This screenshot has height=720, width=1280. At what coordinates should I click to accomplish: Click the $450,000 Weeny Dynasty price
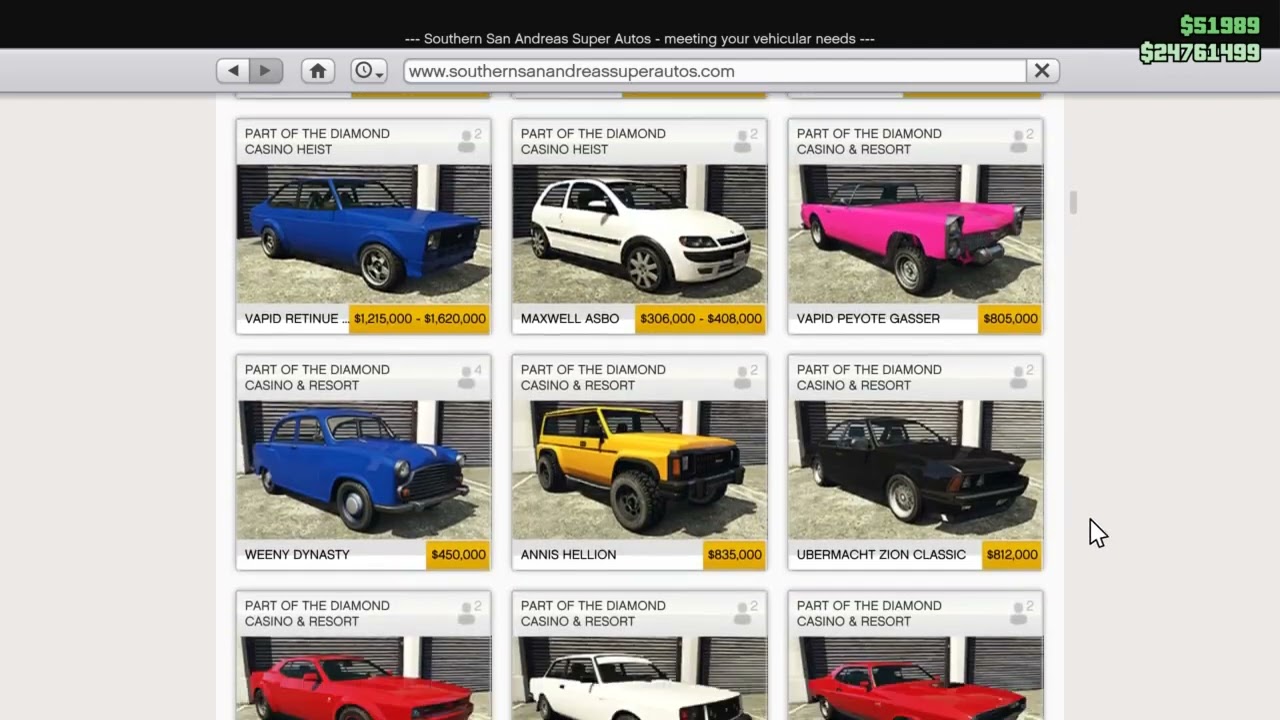(458, 555)
